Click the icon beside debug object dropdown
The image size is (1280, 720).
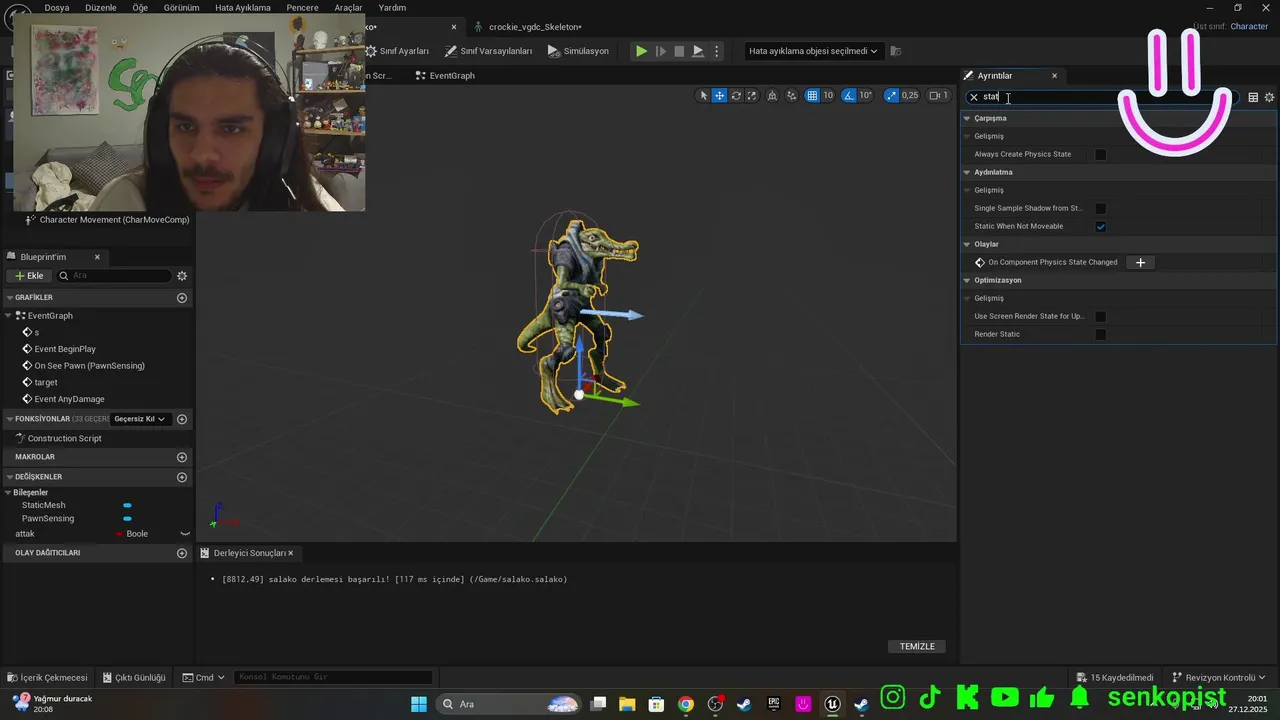[896, 51]
